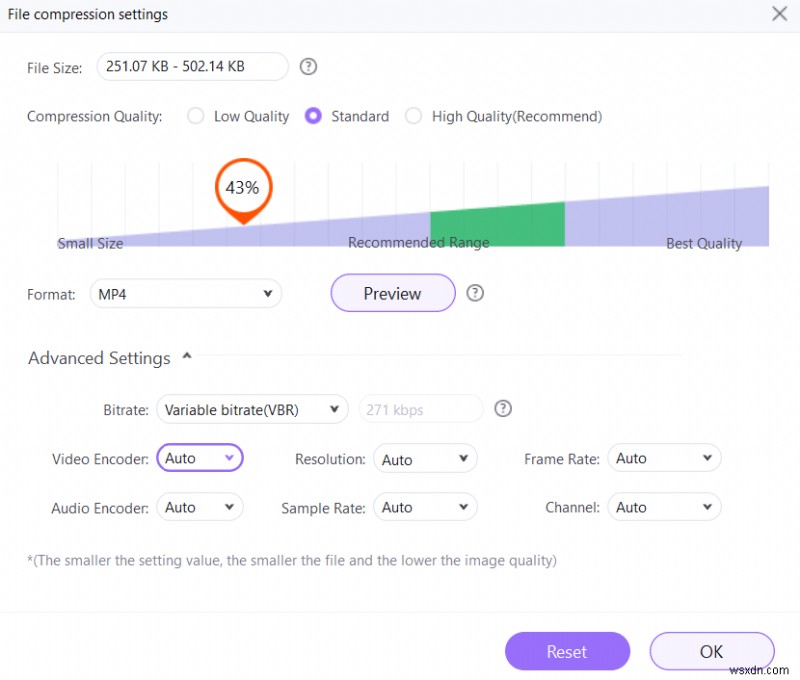
Task: Collapse the Advanced Settings section
Action: coord(186,356)
